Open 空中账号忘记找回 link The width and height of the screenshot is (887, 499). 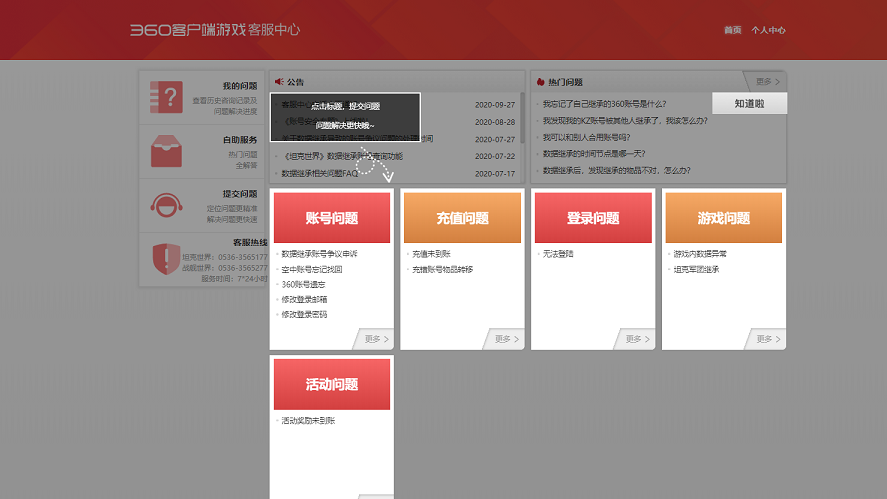pos(312,269)
